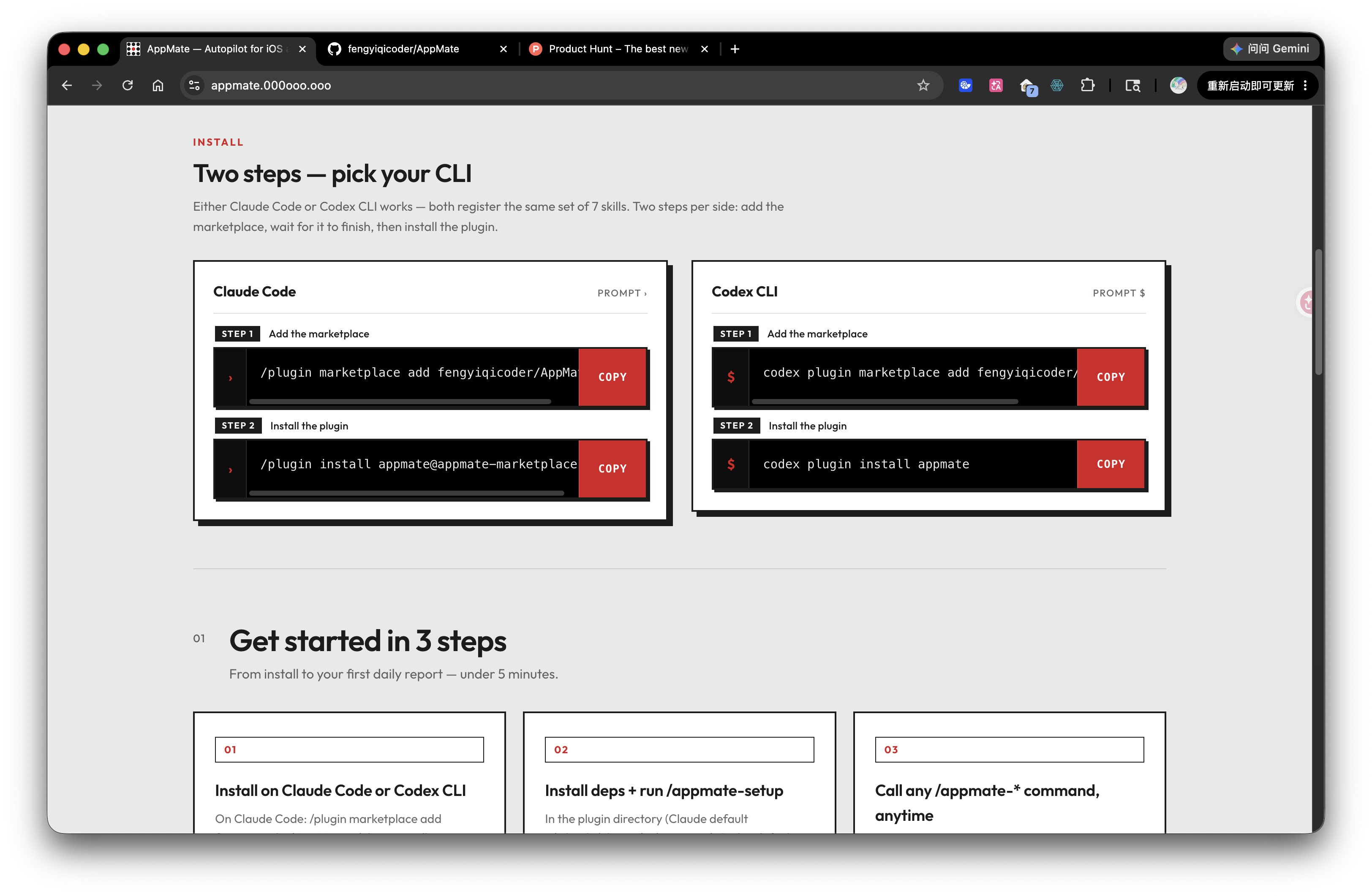The width and height of the screenshot is (1372, 896).
Task: Click 'Call any /appmate-* command, anytime' title
Action: (987, 803)
